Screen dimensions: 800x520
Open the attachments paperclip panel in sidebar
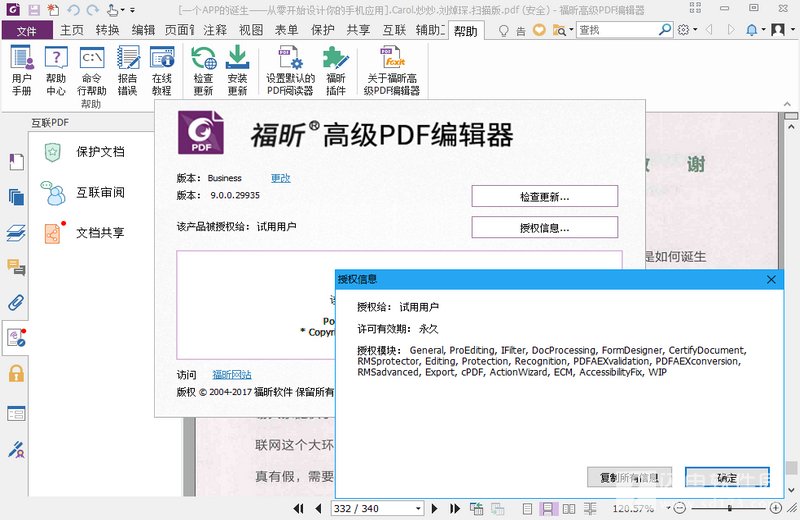[16, 302]
